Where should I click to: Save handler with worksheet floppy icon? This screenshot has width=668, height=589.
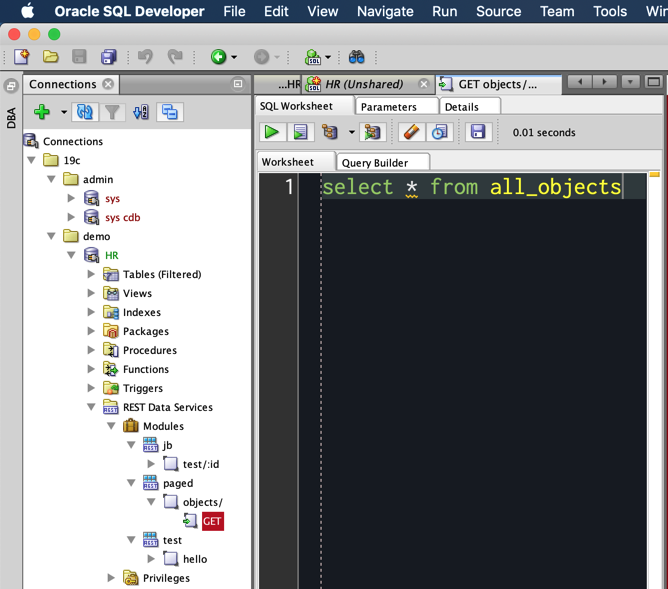[478, 132]
